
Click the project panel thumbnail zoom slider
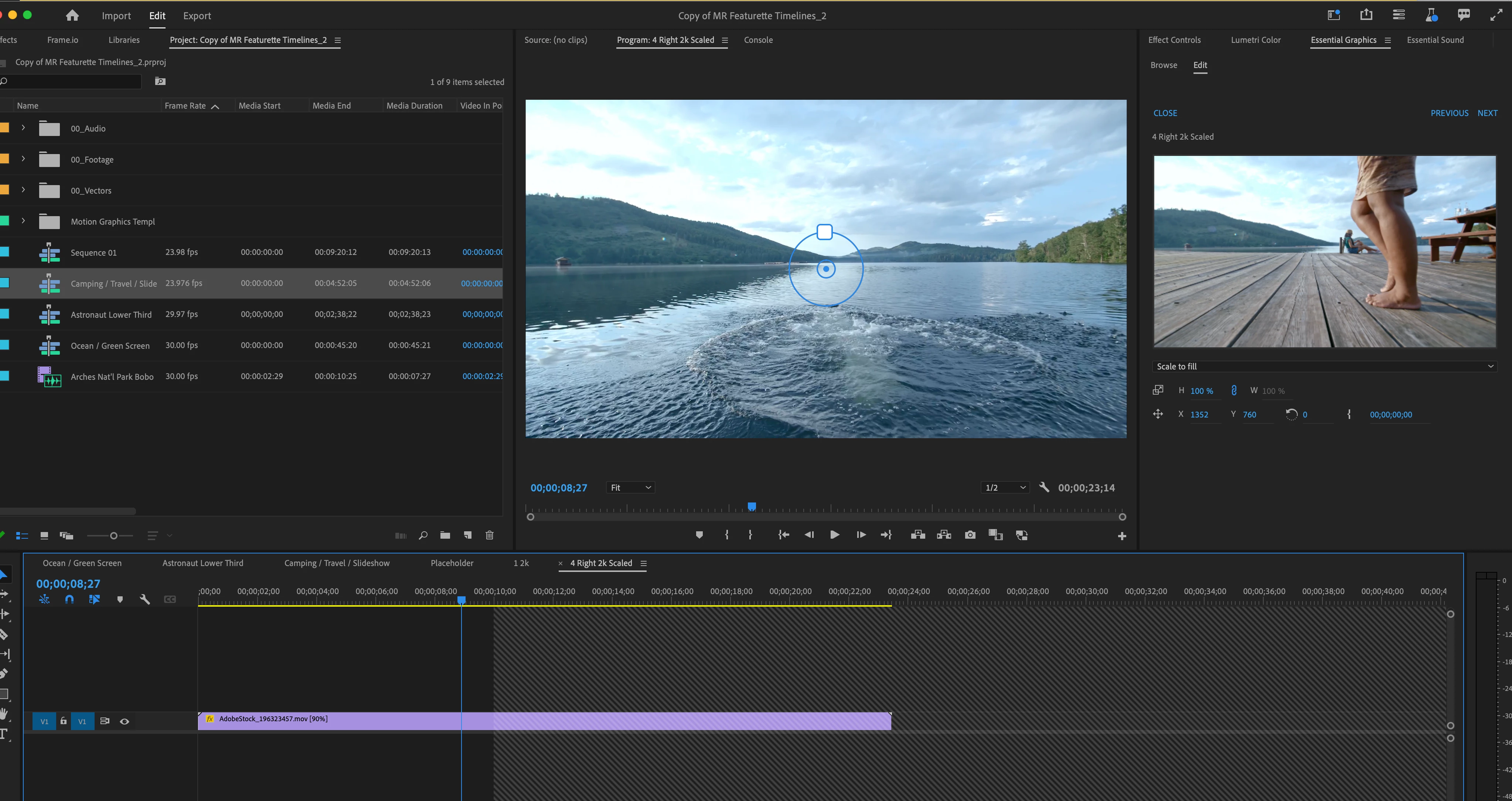click(113, 536)
